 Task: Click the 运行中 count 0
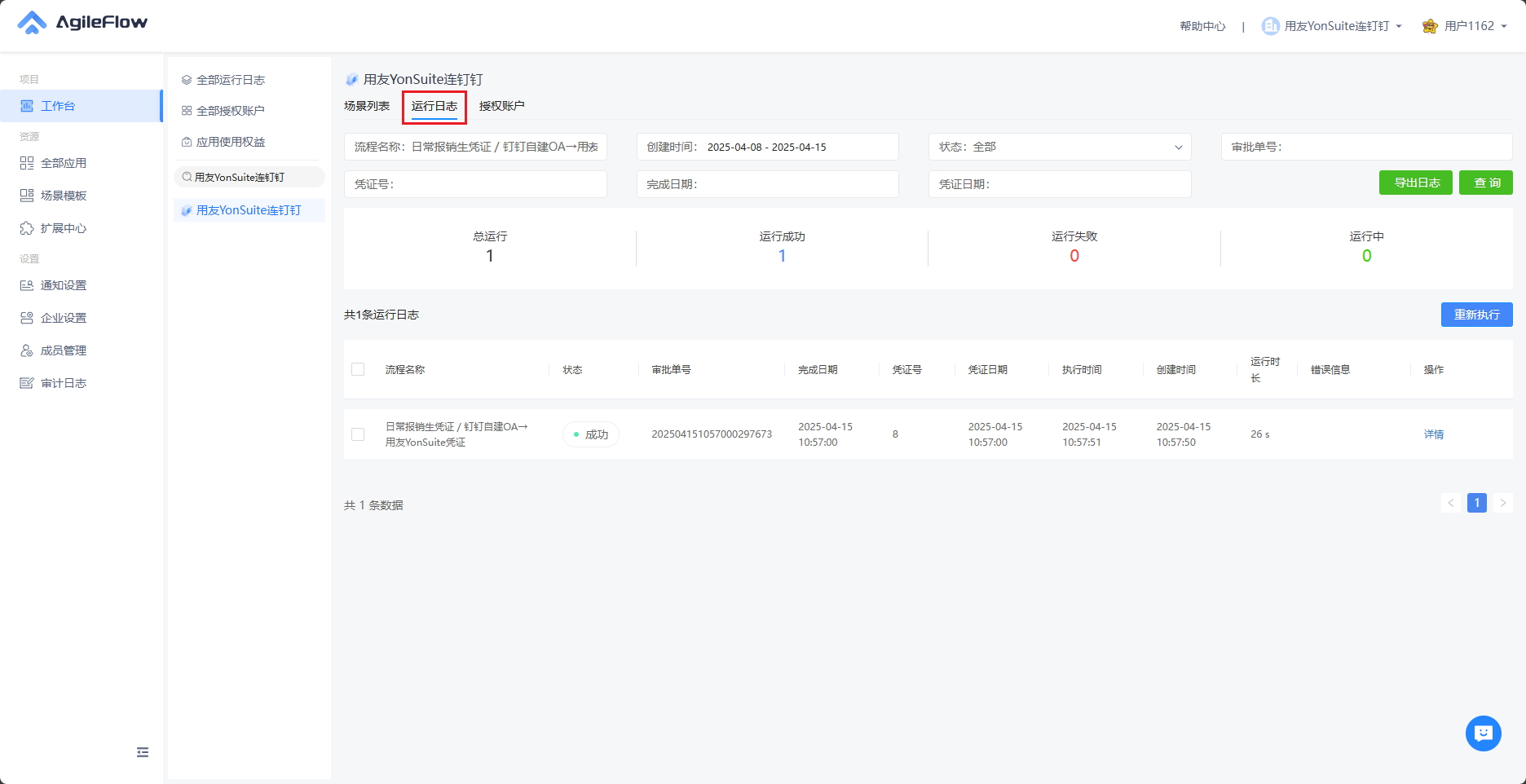(1367, 256)
